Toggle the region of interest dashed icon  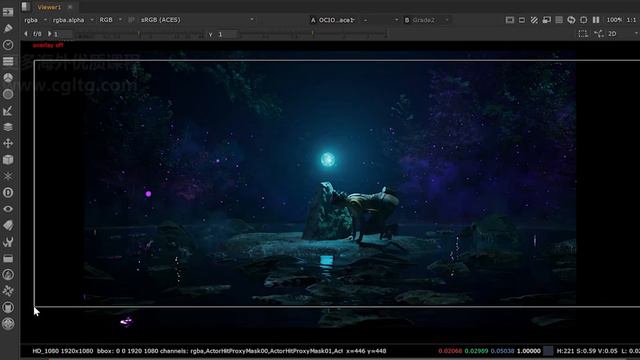pyautogui.click(x=583, y=34)
